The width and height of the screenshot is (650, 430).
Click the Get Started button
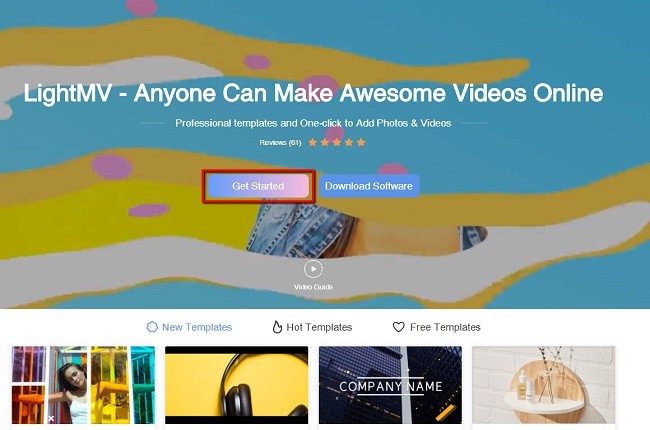tap(258, 186)
